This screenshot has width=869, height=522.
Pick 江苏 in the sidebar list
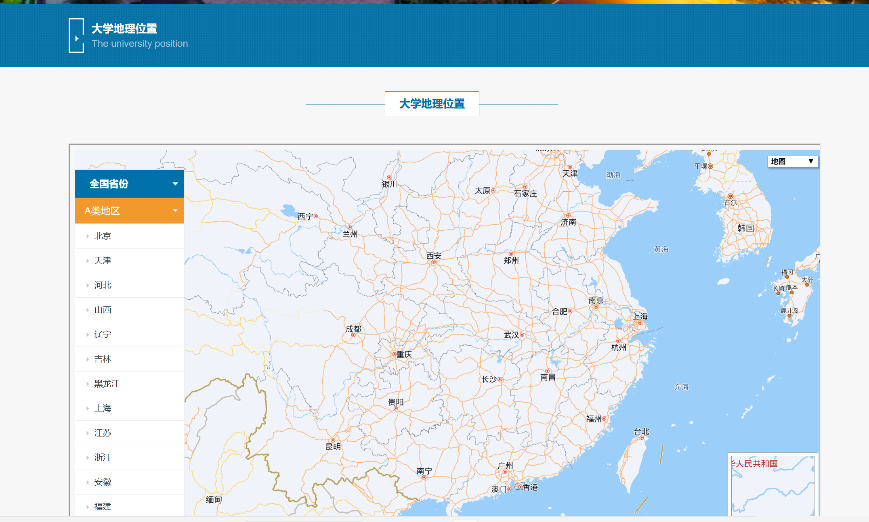103,433
